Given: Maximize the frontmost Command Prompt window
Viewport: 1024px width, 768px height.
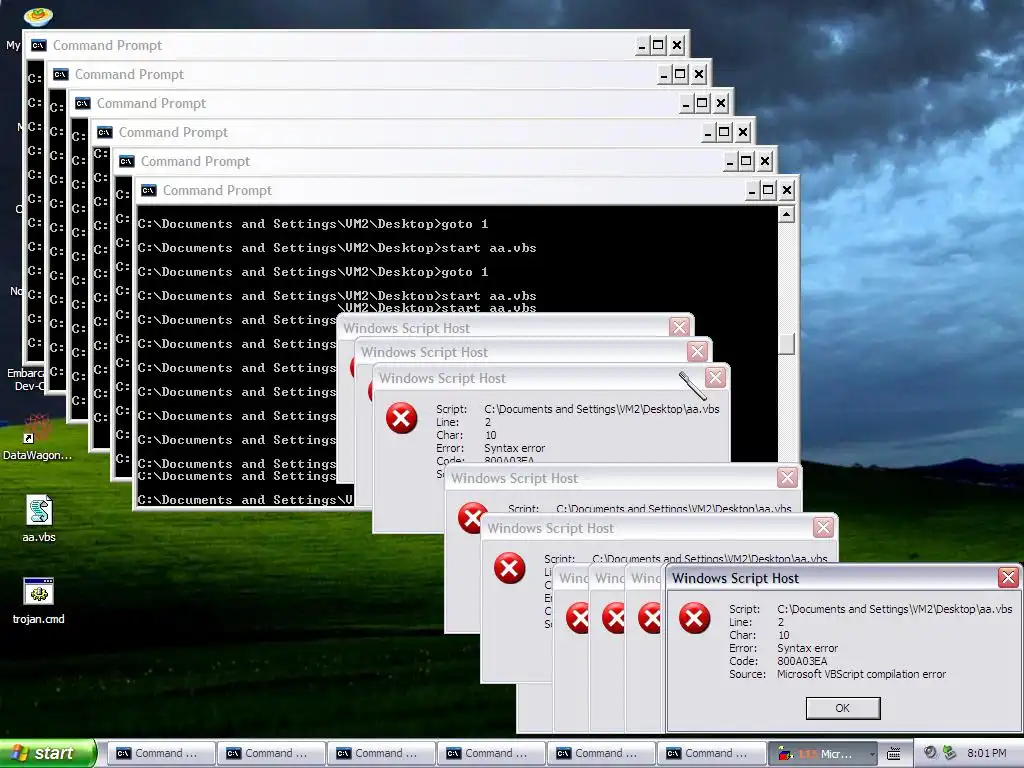Looking at the screenshot, I should click(x=768, y=190).
